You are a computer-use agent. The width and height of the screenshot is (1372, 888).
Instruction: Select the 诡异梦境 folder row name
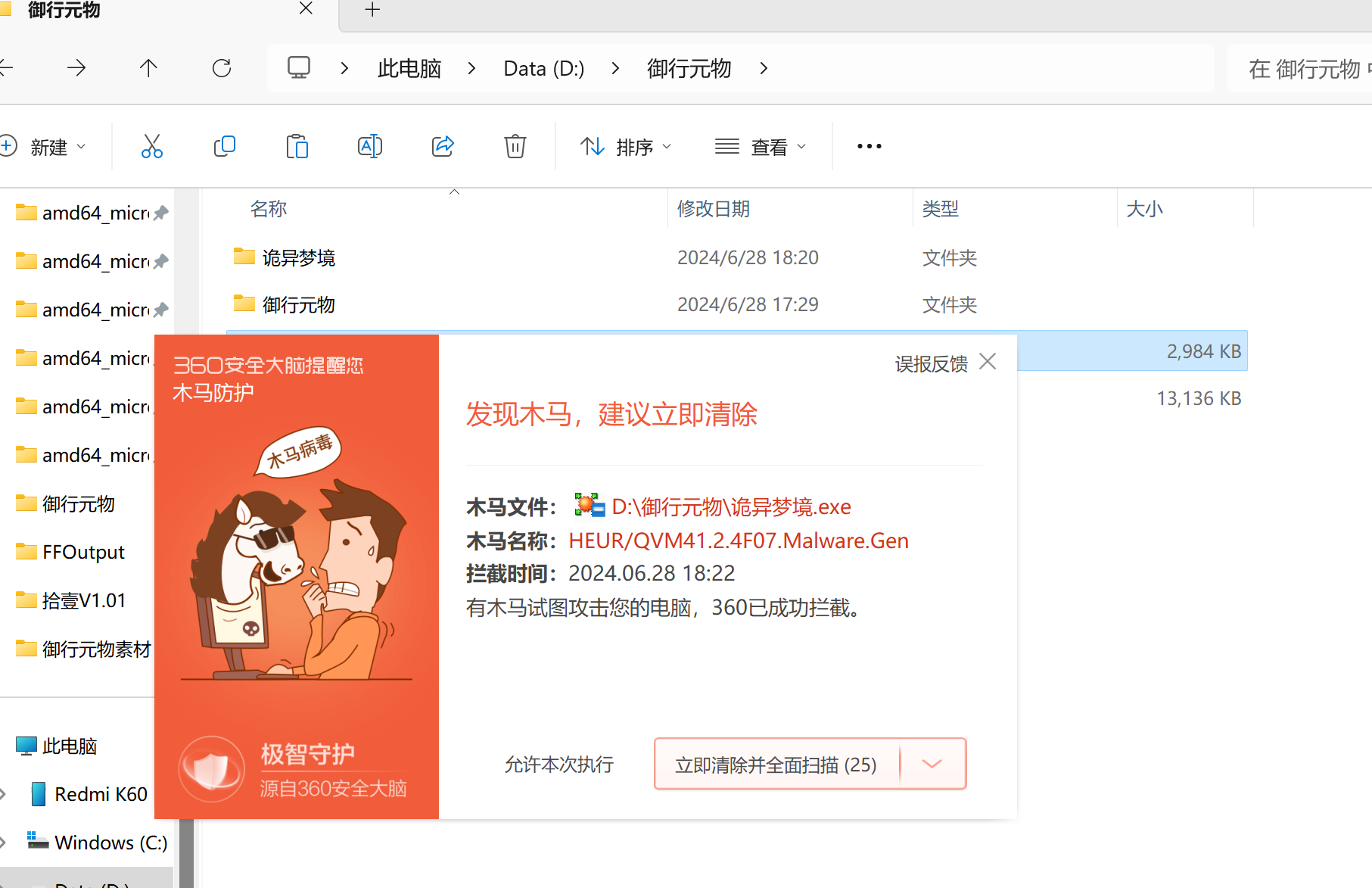click(x=299, y=258)
